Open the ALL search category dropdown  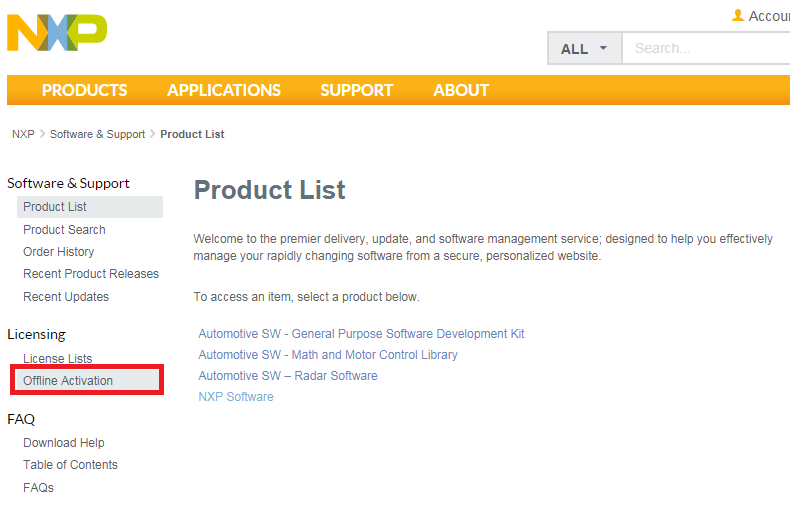(x=584, y=48)
